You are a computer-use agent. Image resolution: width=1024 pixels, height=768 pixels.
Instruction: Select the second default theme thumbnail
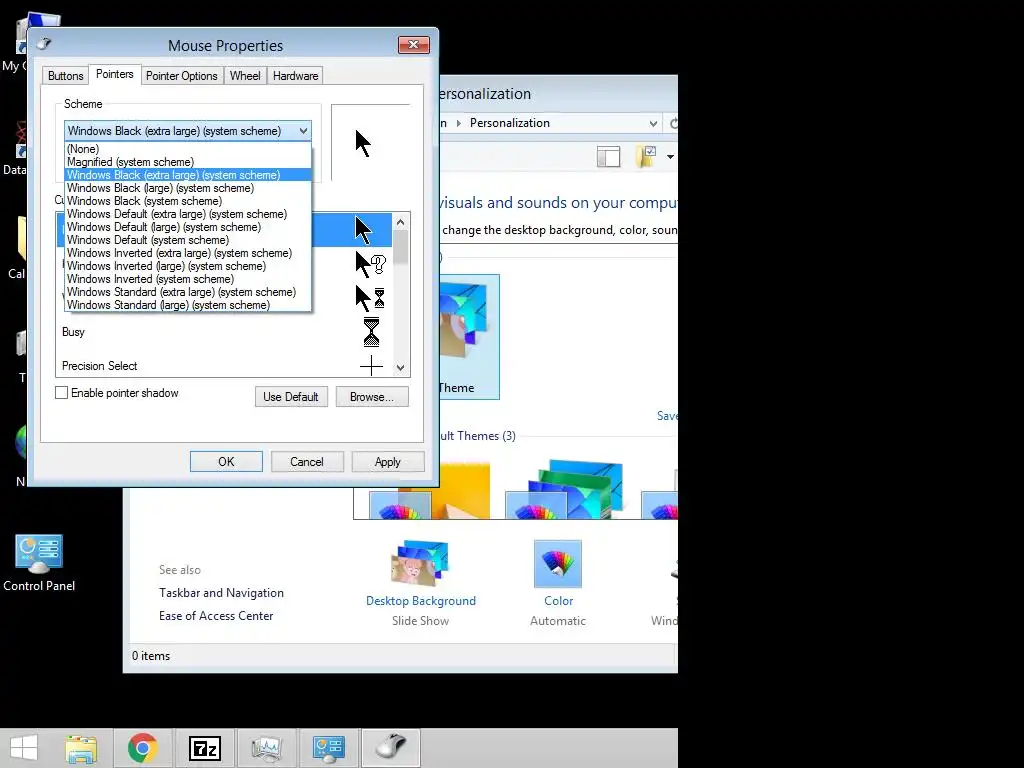[563, 490]
